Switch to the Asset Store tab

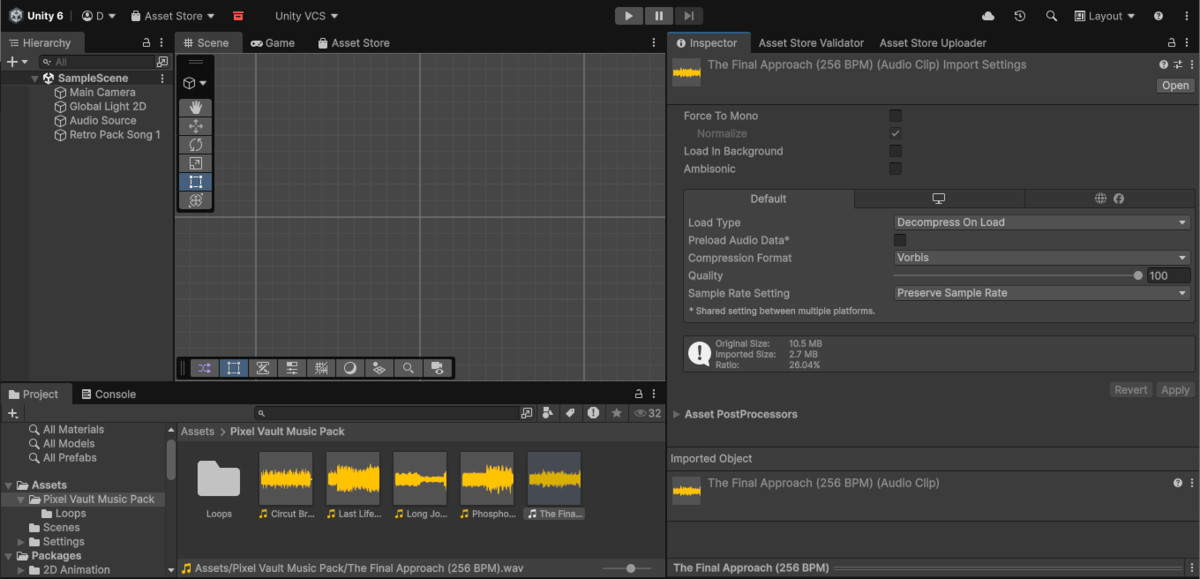click(354, 43)
